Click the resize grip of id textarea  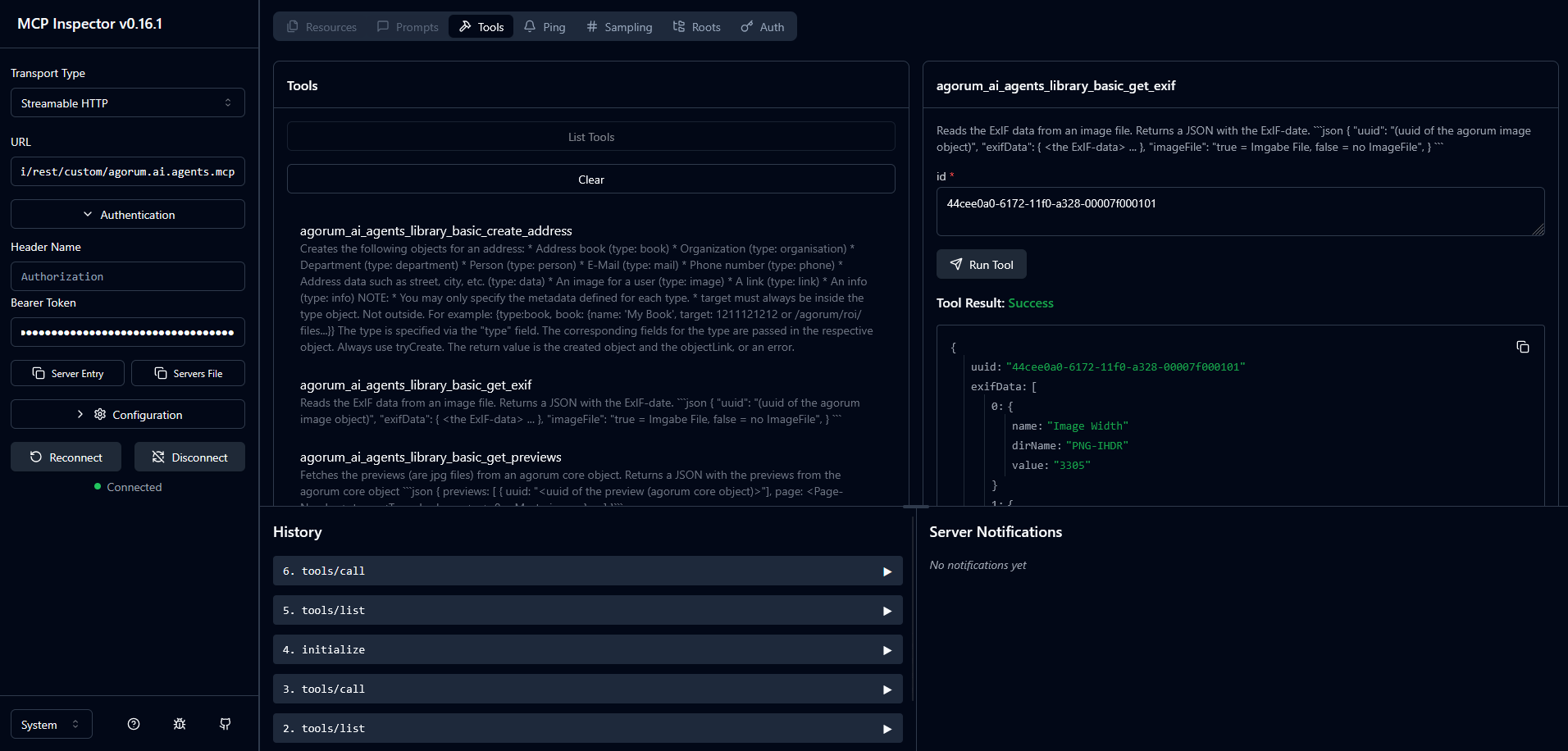1538,230
